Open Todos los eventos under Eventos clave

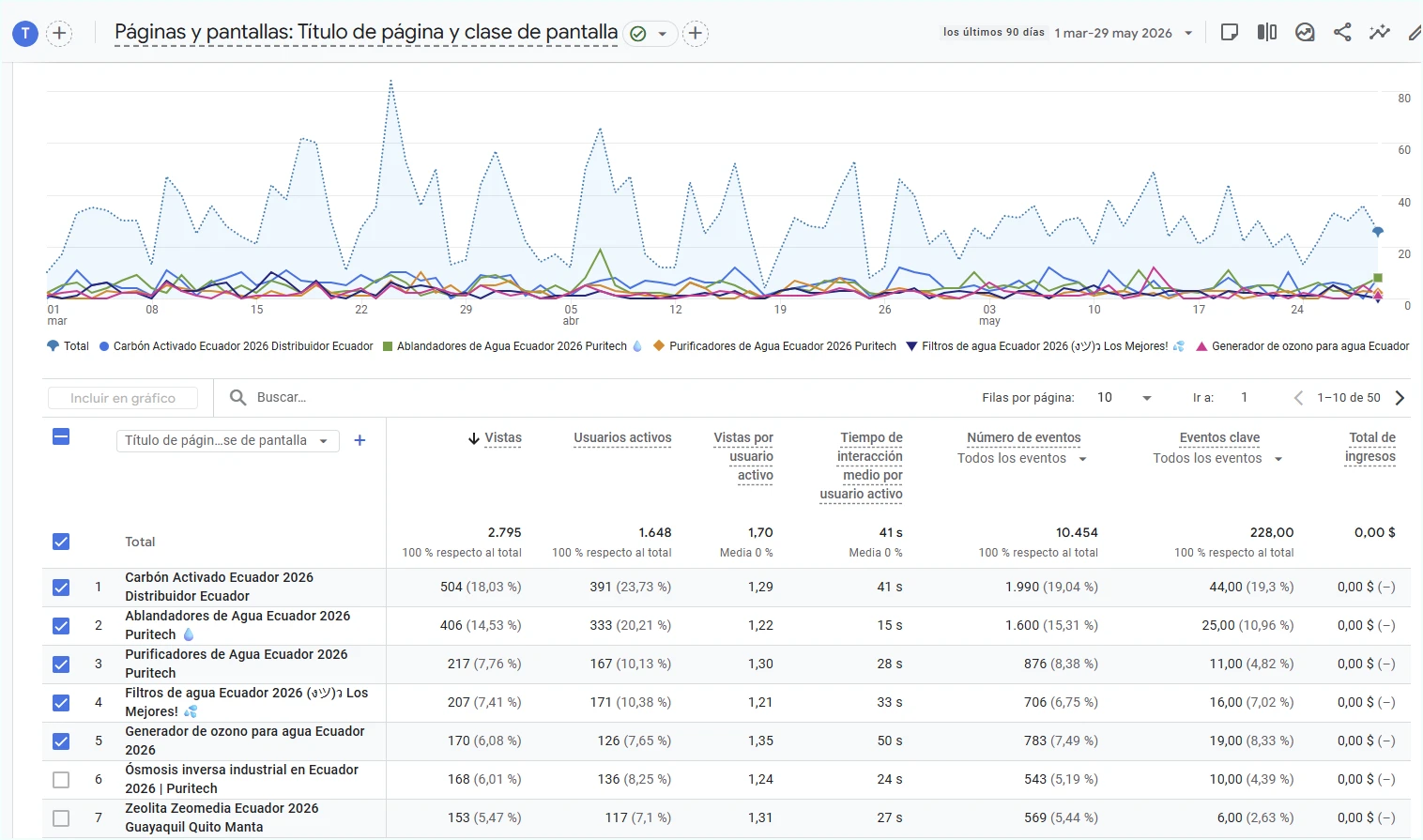(1218, 459)
